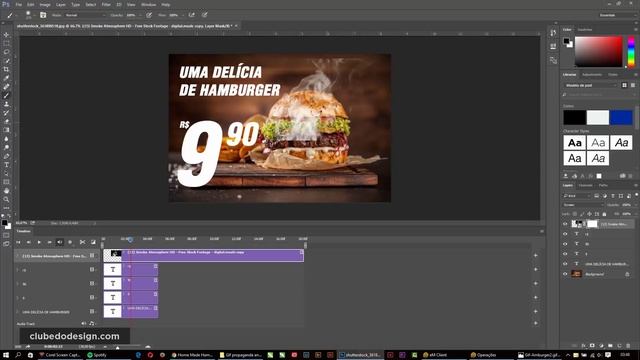Viewport: 640px width, 360px height.
Task: Select the Horizontal Type tool
Action: click(6, 164)
